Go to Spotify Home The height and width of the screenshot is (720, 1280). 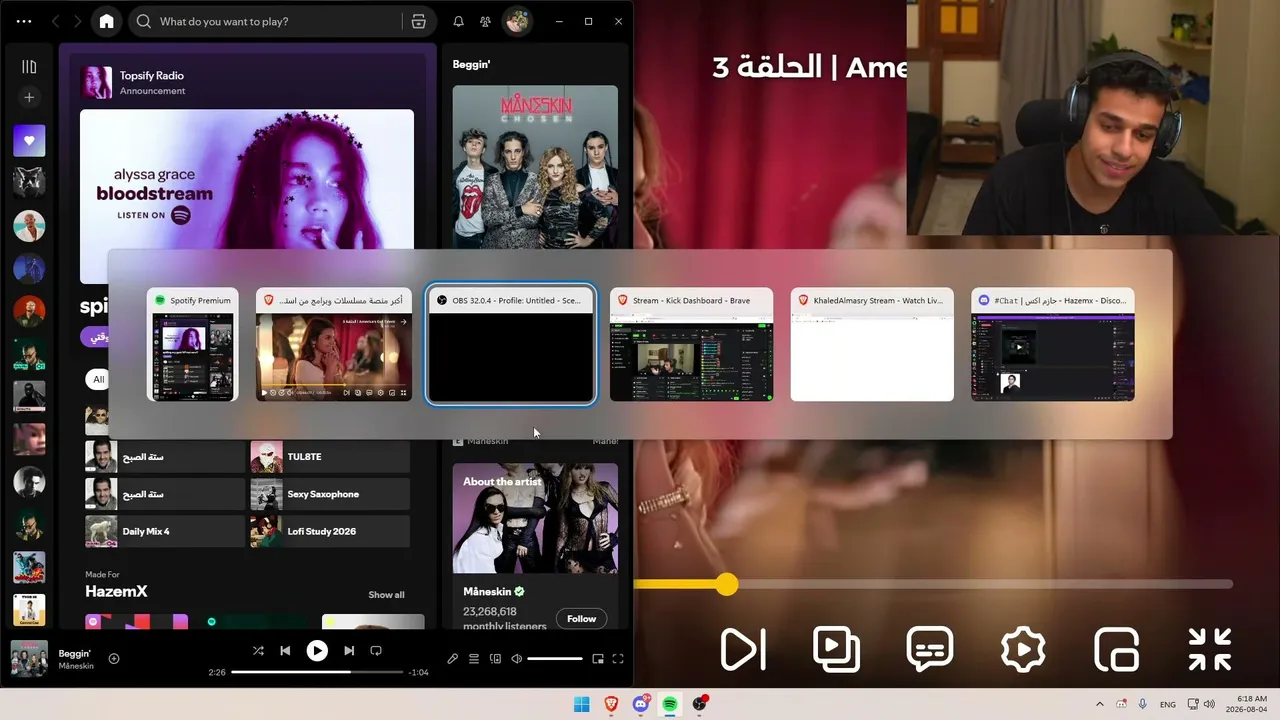pyautogui.click(x=107, y=21)
